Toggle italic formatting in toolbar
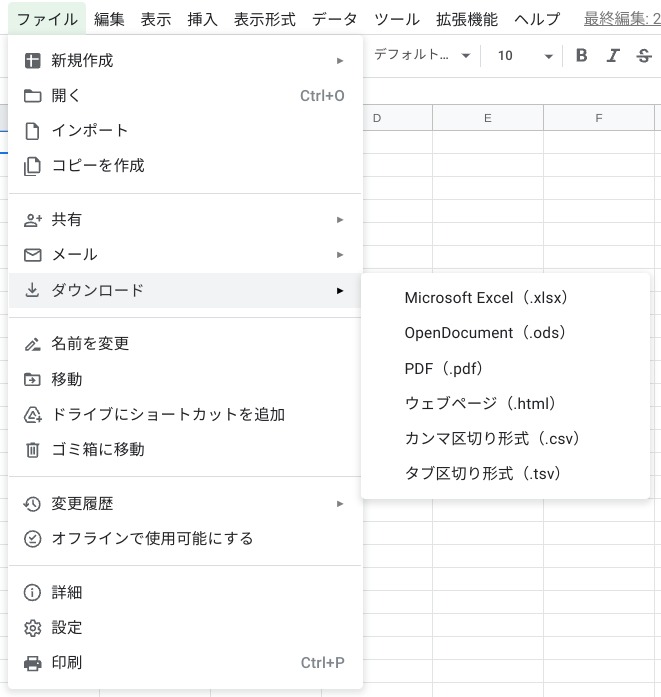661x697 pixels. (x=613, y=56)
